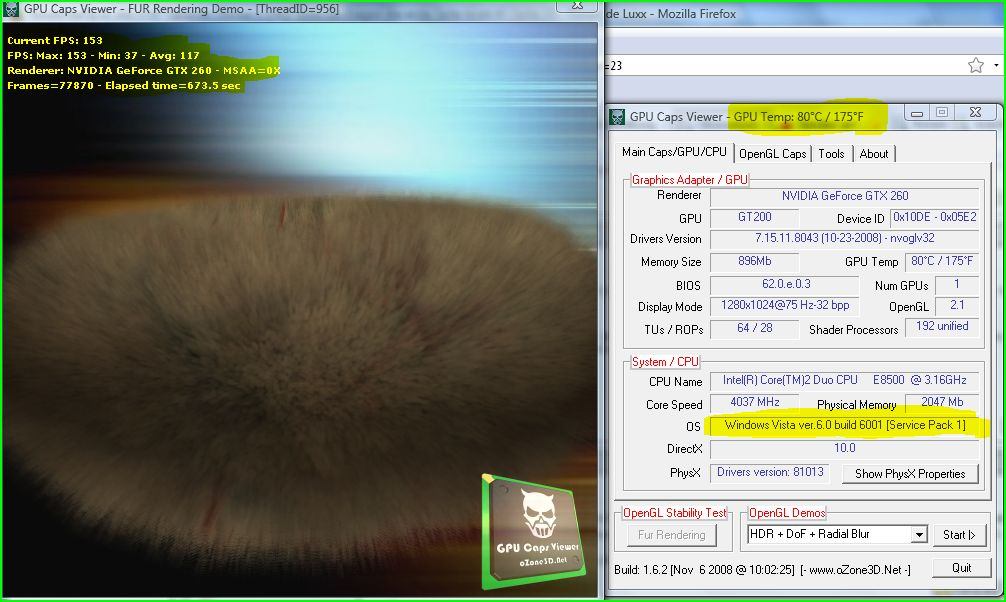Click the 'System / CPU' group label

[665, 362]
